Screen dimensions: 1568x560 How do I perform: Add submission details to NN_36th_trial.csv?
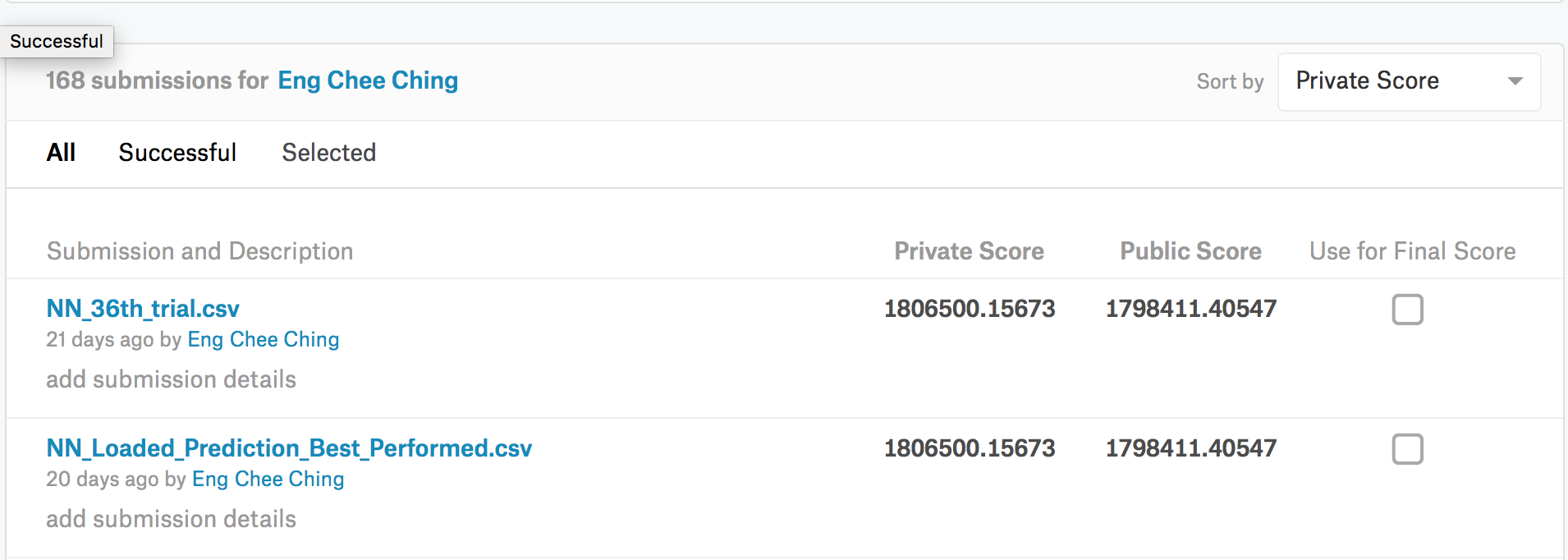click(x=171, y=379)
